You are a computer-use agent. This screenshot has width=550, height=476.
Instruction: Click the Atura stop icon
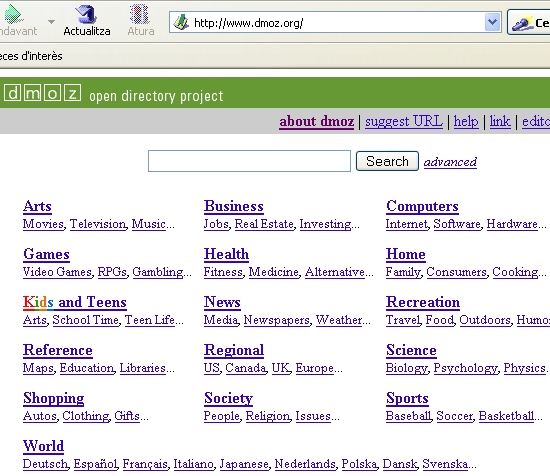140,15
